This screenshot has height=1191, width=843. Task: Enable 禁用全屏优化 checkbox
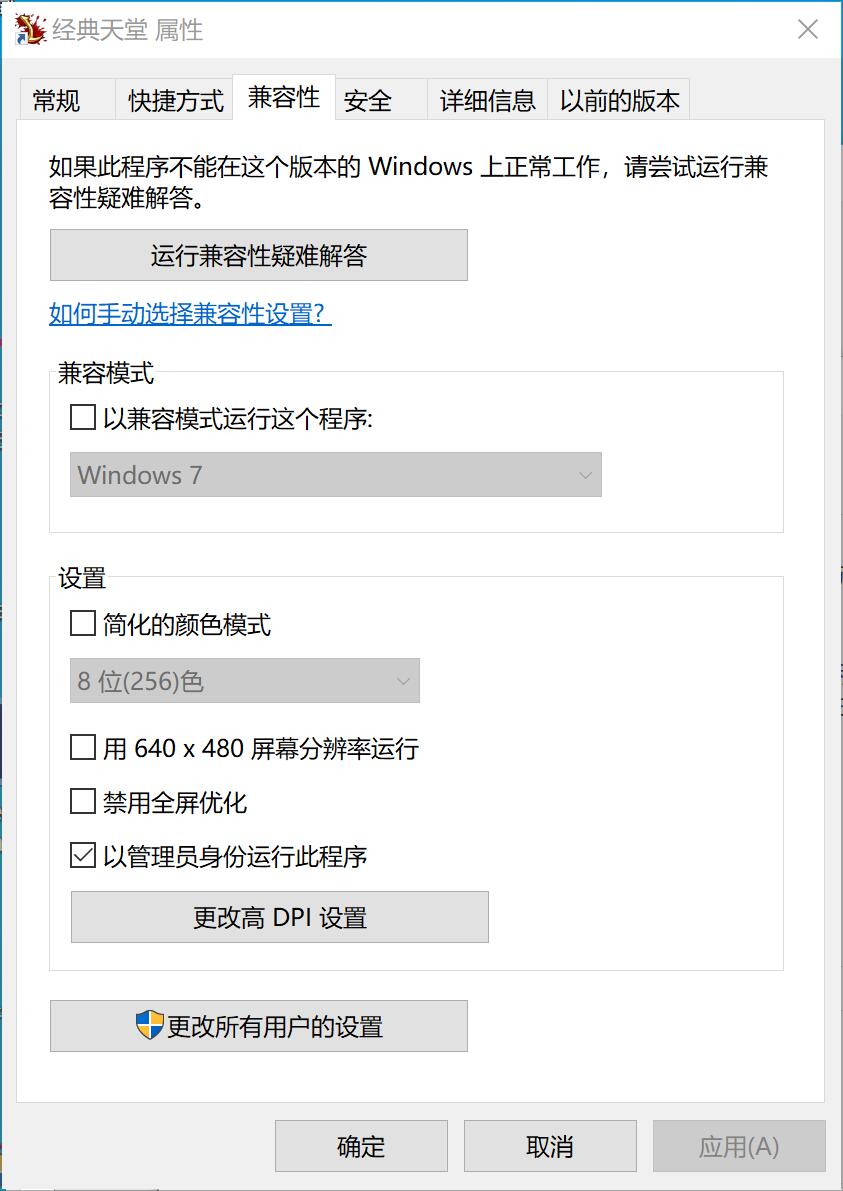click(x=83, y=801)
